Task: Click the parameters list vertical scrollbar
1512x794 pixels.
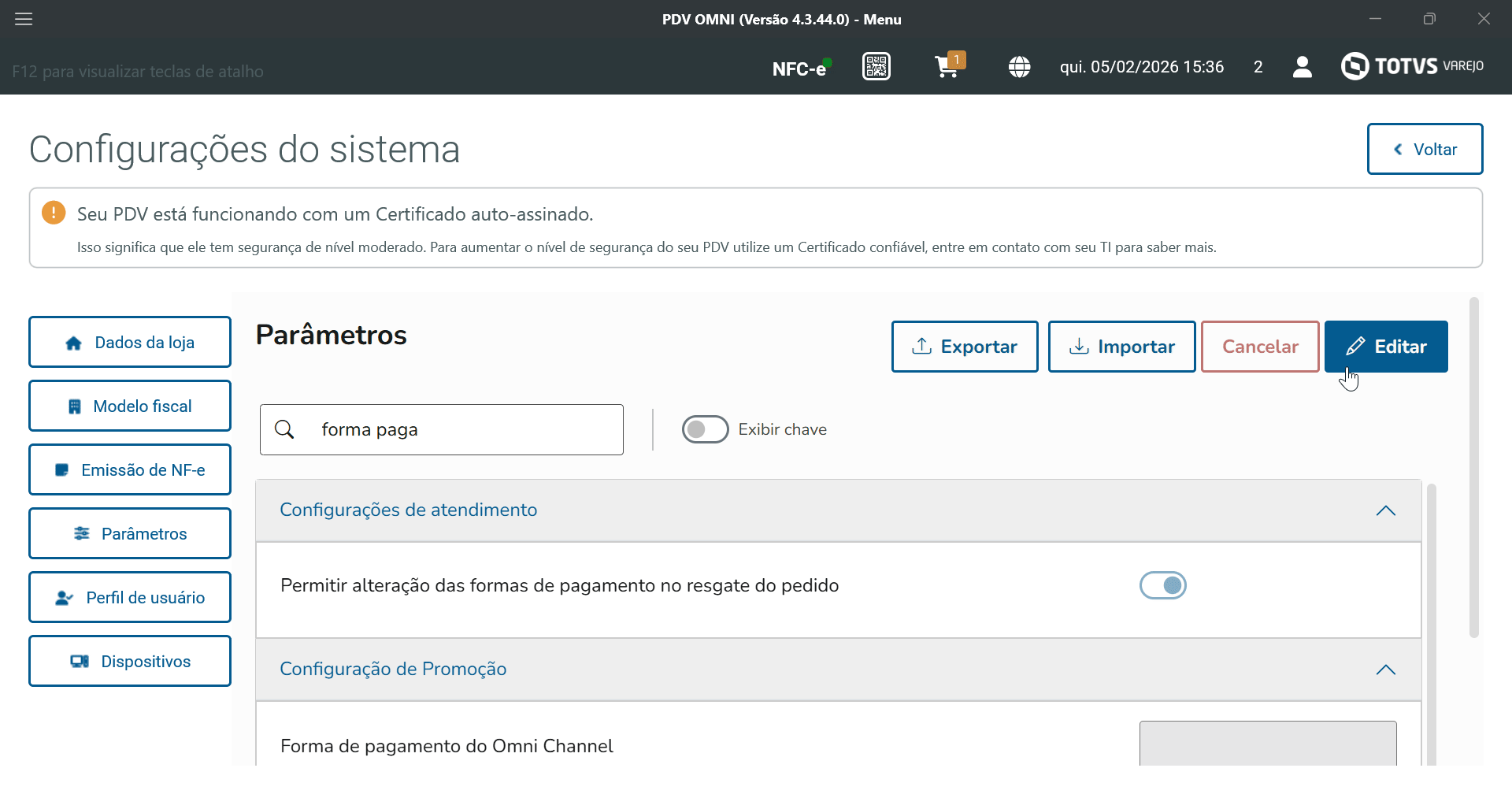Action: tap(1431, 622)
